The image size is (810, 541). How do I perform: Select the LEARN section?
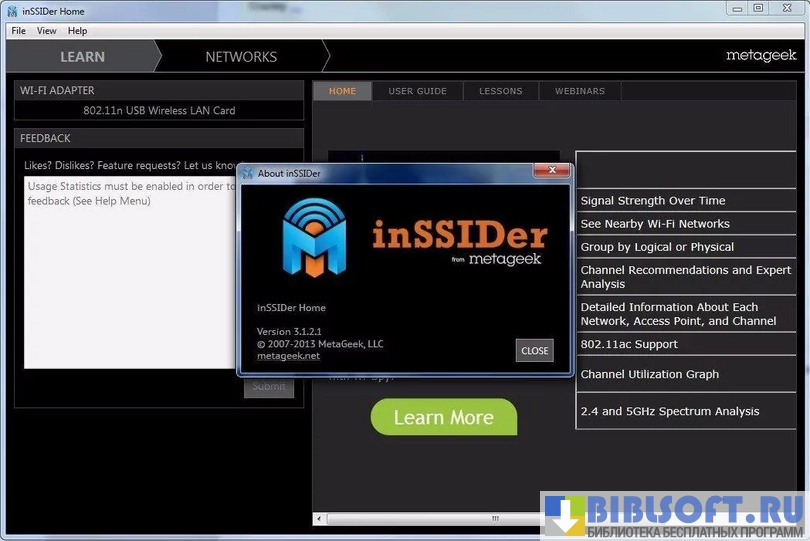click(x=82, y=57)
